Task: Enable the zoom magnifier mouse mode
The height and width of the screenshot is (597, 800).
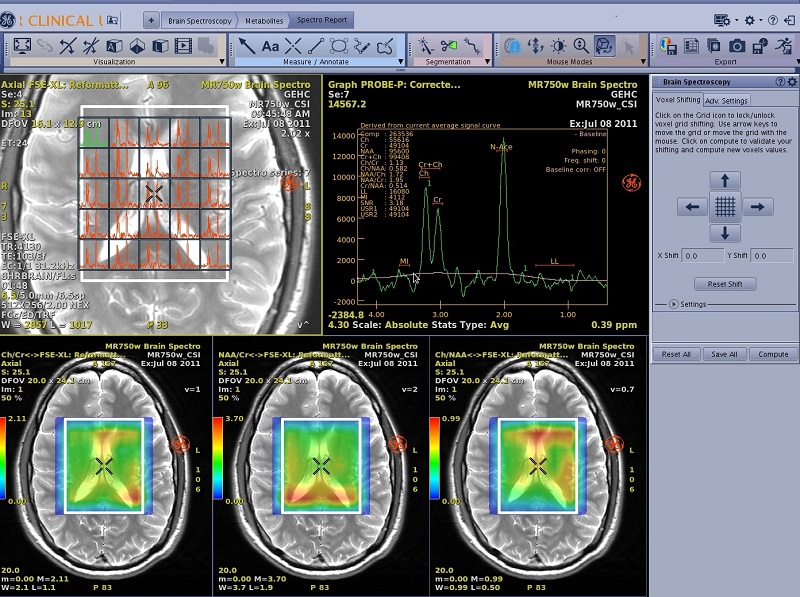Action: click(x=582, y=46)
